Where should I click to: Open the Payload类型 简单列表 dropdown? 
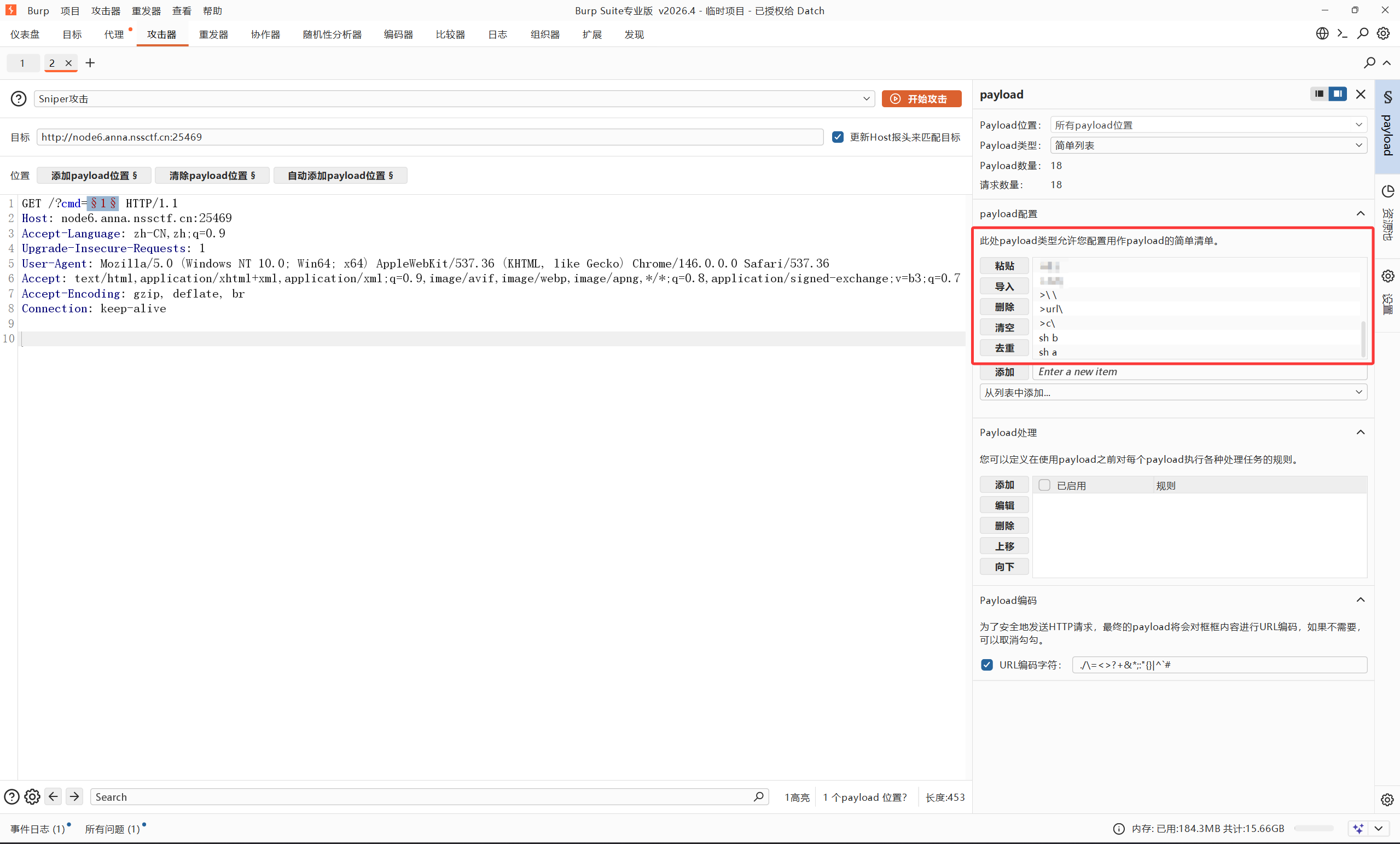click(1209, 145)
